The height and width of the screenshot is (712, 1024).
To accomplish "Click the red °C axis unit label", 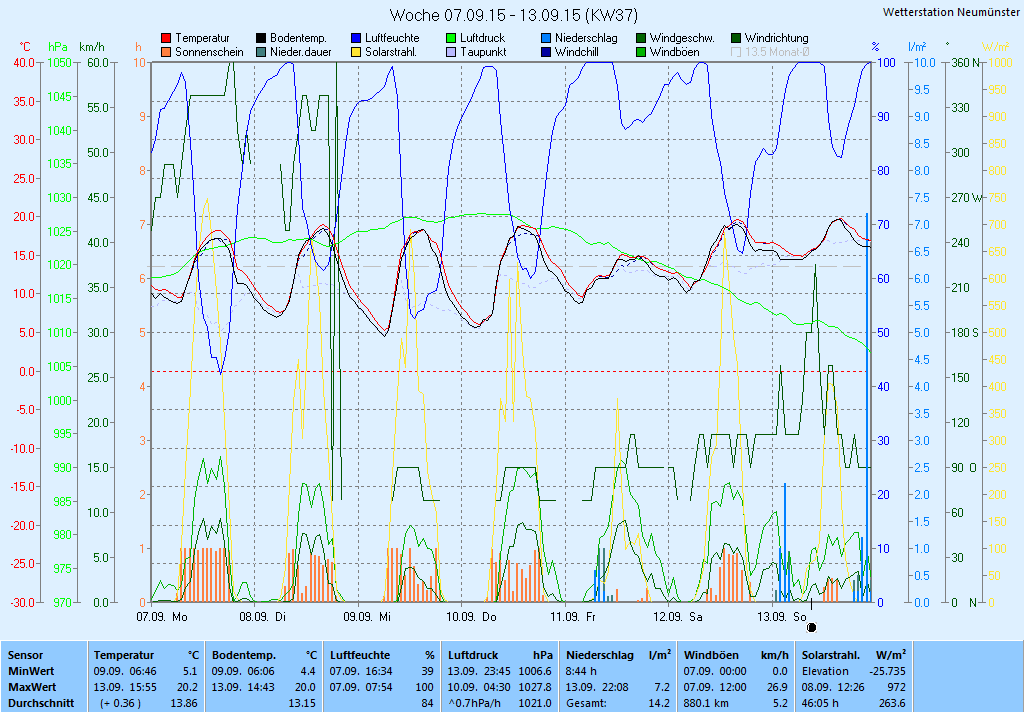I will pos(25,47).
